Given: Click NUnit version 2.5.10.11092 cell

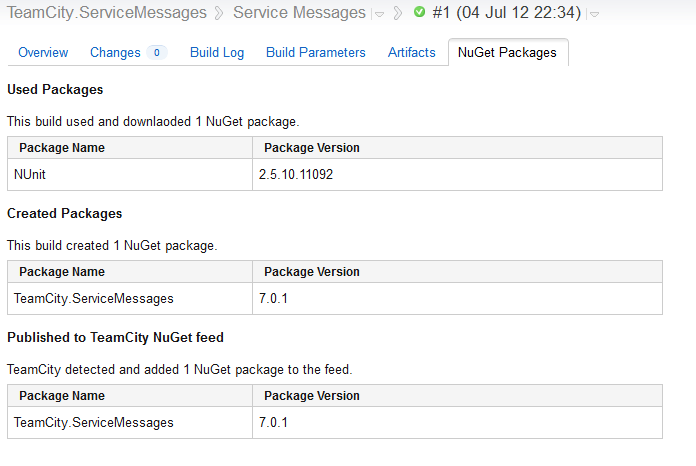Looking at the screenshot, I should [296, 174].
